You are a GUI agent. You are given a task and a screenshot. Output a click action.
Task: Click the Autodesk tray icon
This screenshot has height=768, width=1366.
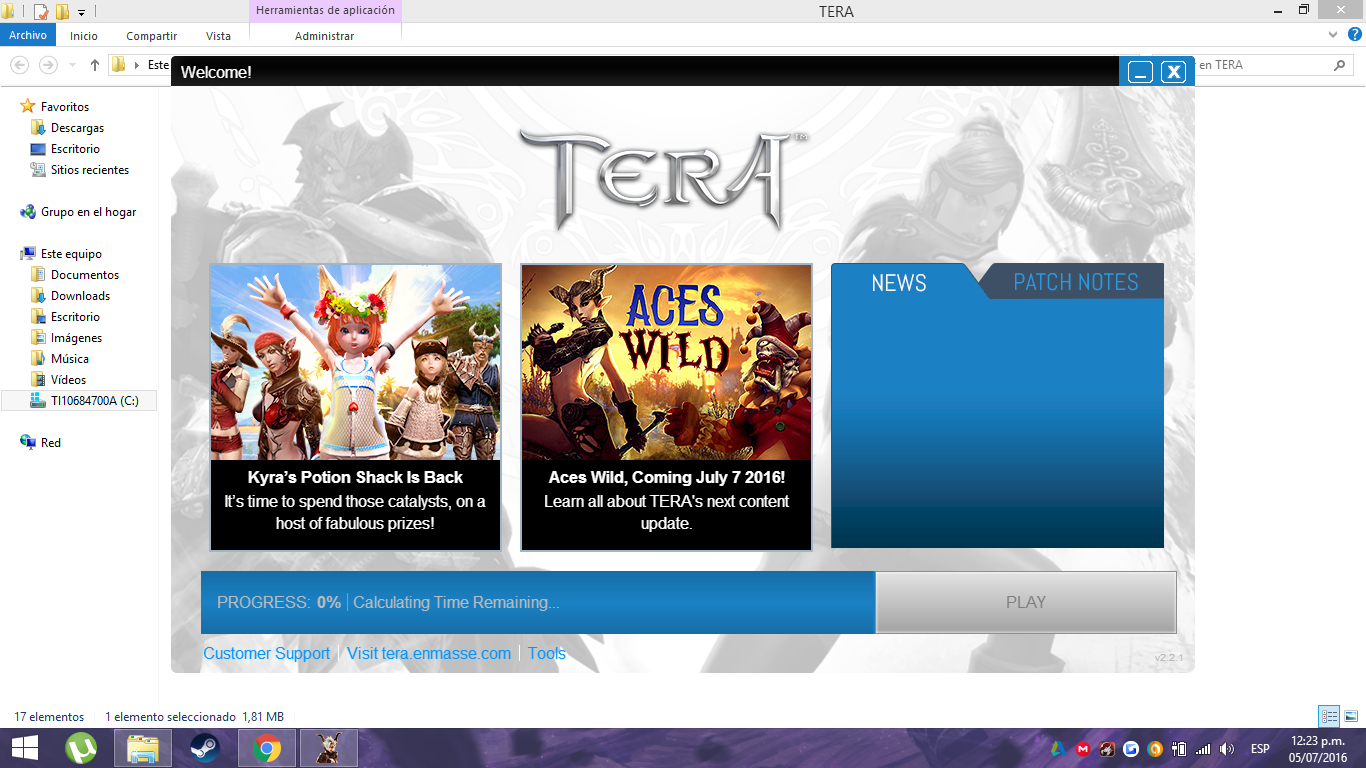click(1058, 748)
